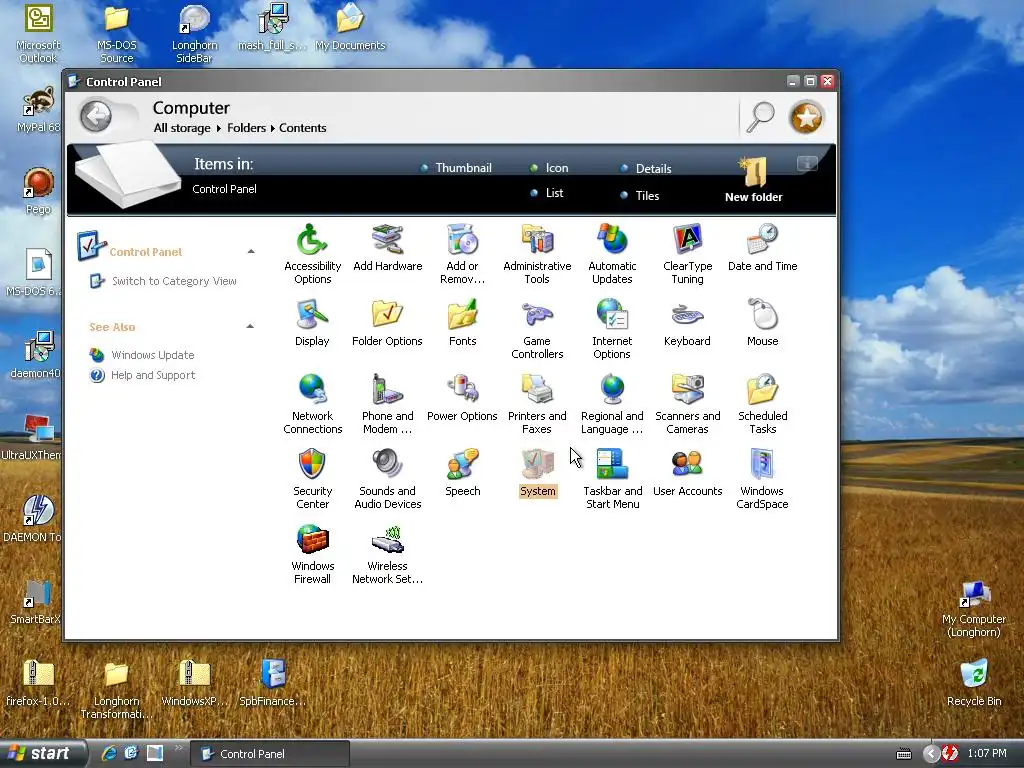The image size is (1024, 768).
Task: Select the System icon
Action: (x=537, y=473)
